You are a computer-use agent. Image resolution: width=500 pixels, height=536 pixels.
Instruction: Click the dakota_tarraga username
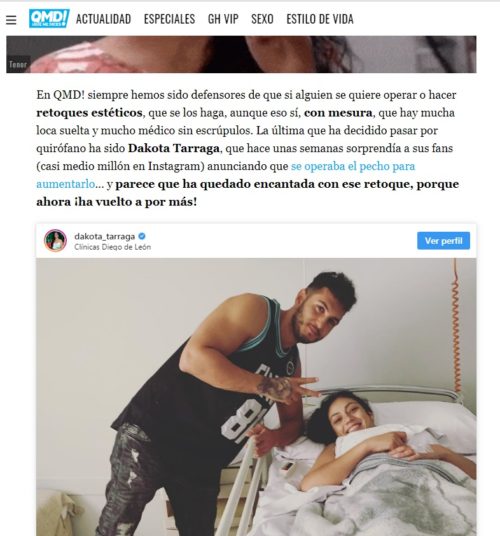point(105,236)
